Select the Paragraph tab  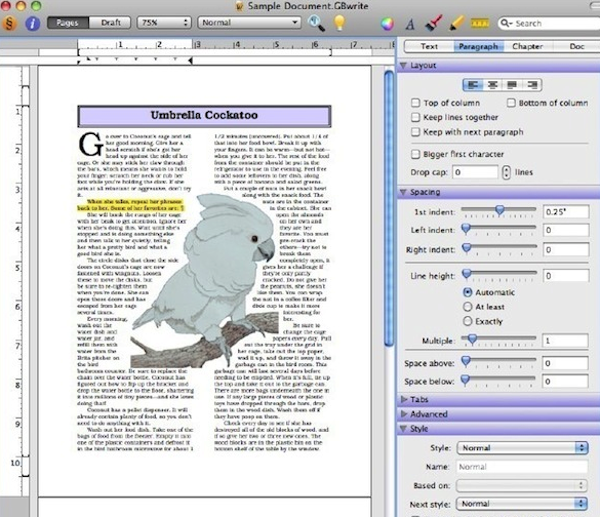tap(478, 46)
